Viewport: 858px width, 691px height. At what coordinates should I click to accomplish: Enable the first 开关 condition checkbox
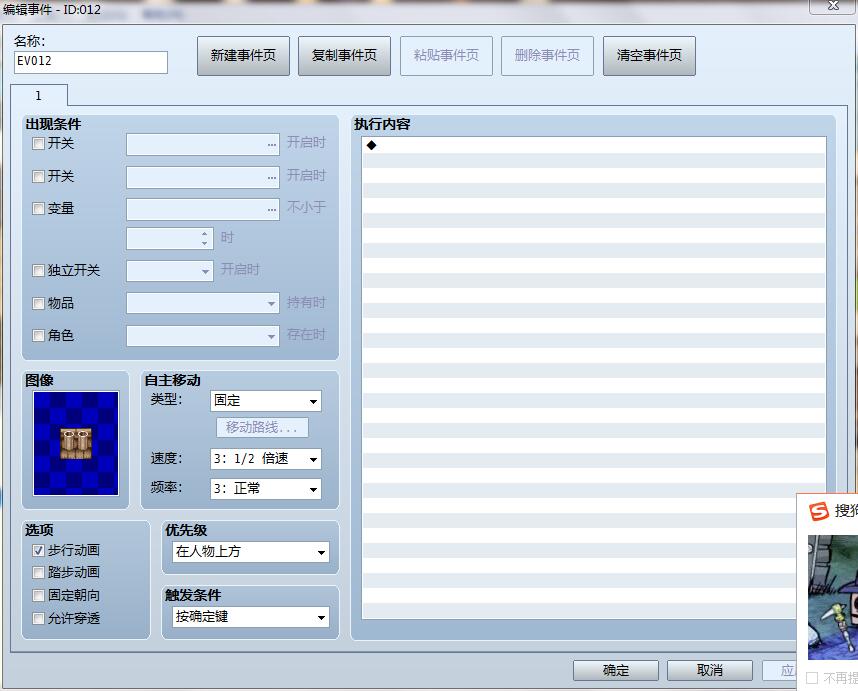click(x=38, y=144)
